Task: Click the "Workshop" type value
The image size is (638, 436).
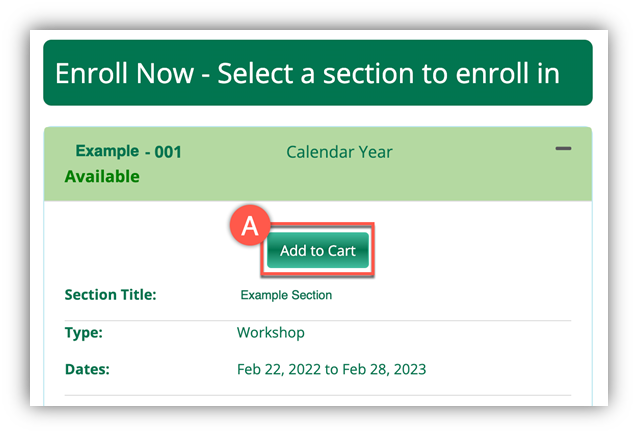Action: 271,332
